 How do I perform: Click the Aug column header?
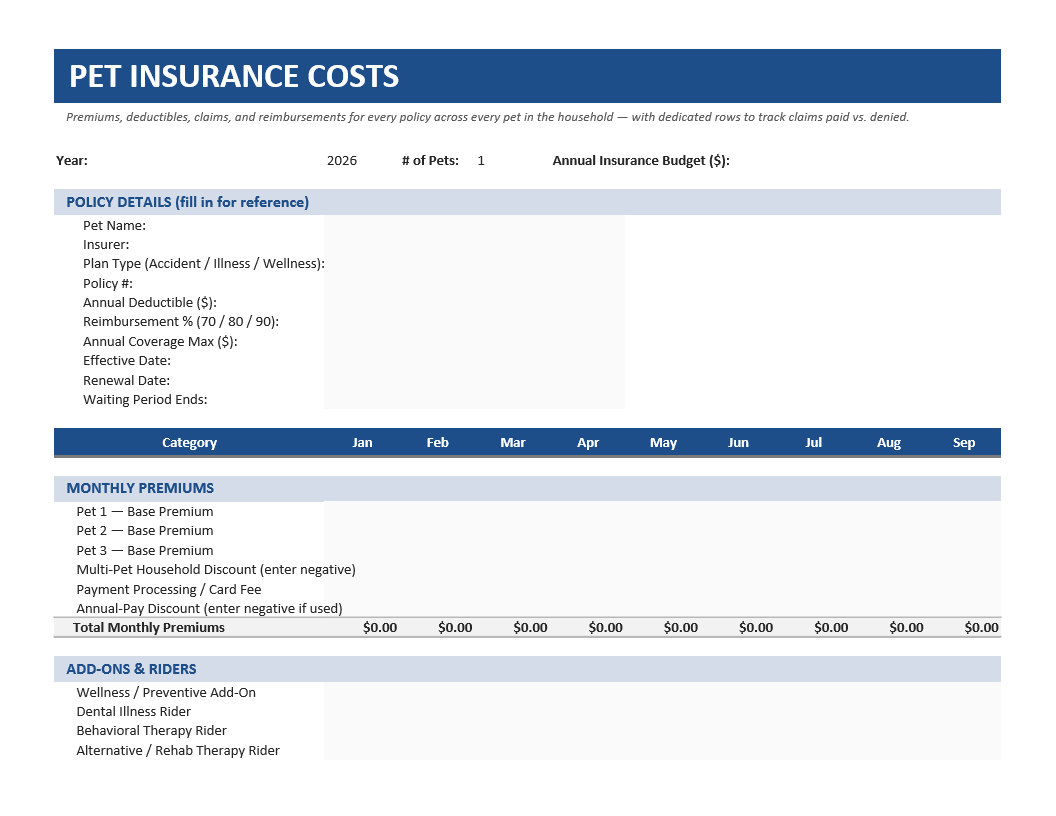pos(889,442)
